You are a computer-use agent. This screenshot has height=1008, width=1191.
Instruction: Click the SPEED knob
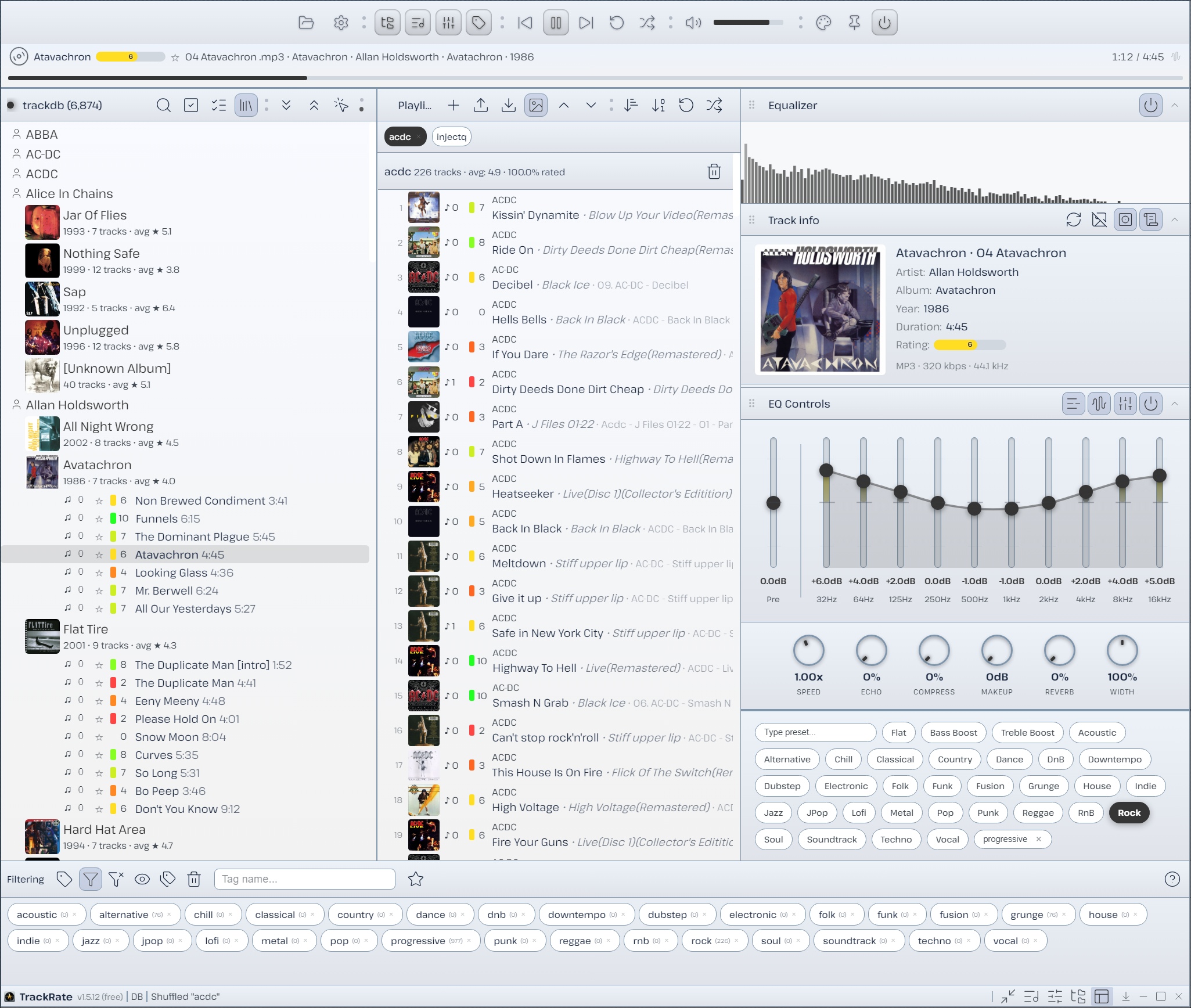(809, 650)
